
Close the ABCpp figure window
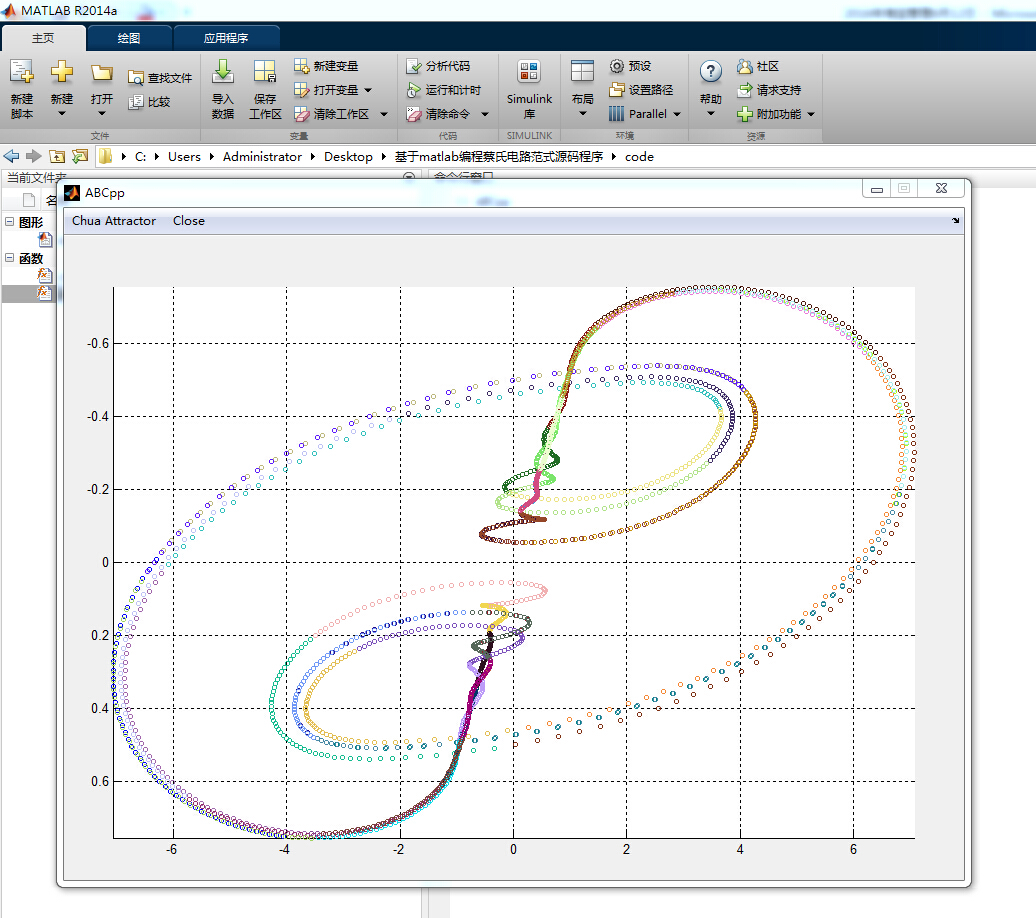click(x=942, y=188)
